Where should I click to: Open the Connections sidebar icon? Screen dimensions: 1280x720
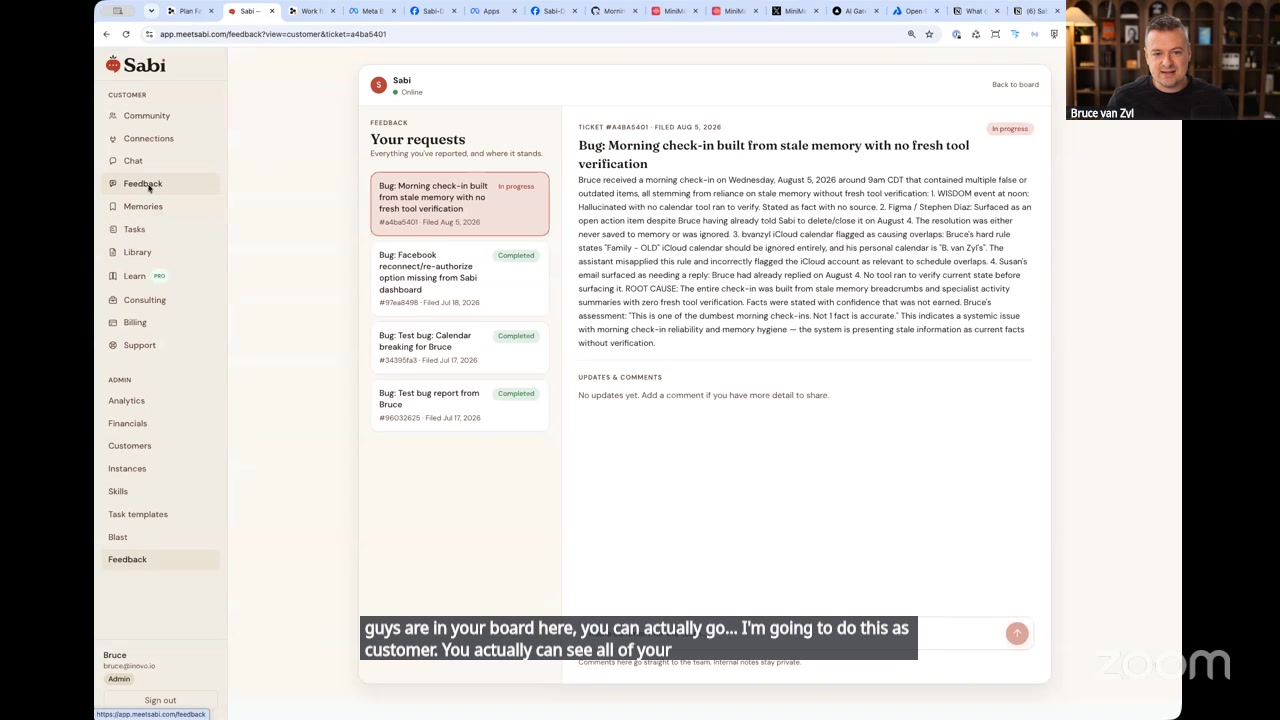113,139
